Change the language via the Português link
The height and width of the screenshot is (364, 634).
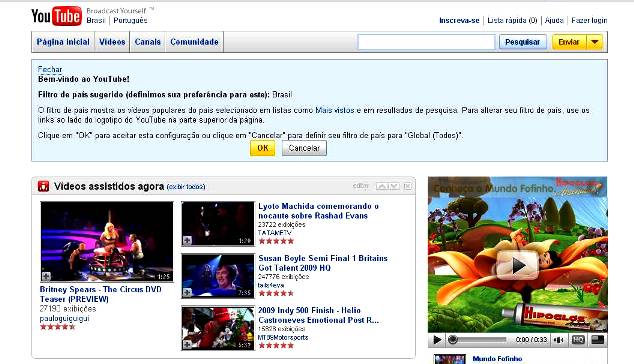(130, 20)
